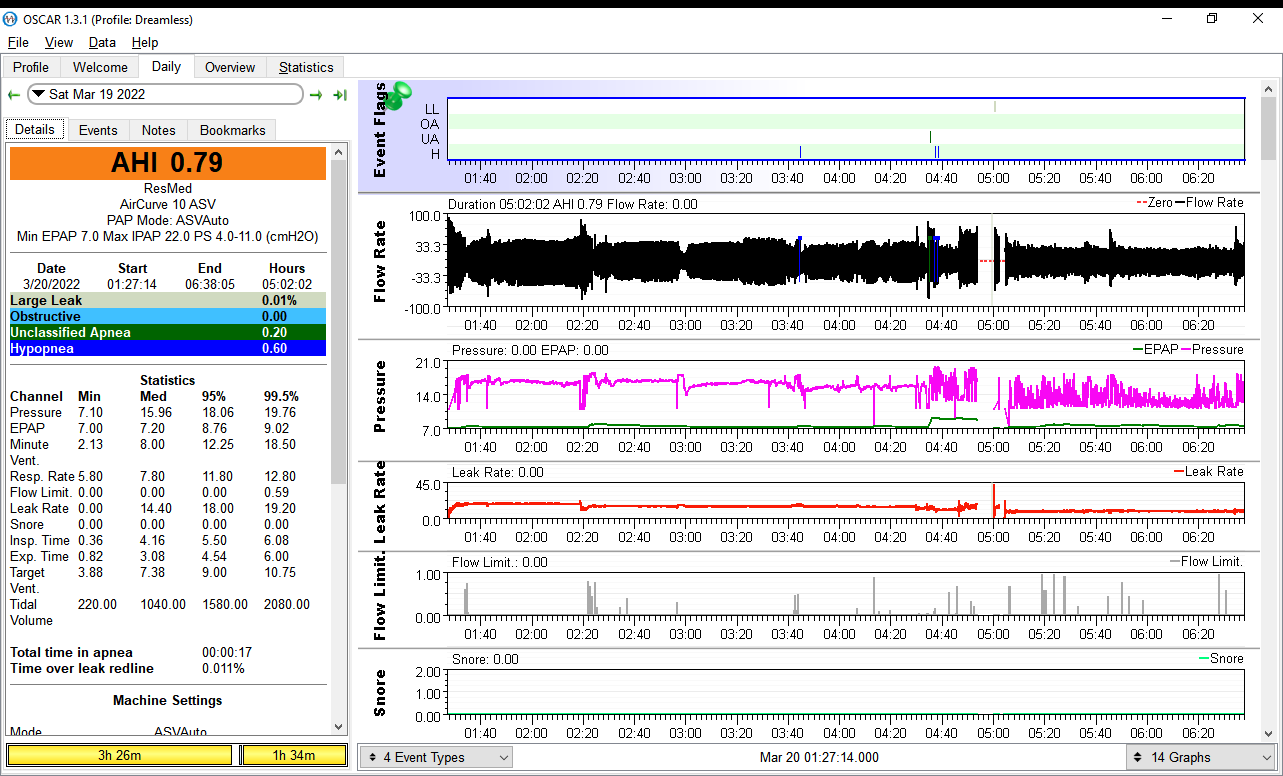The width and height of the screenshot is (1283, 776).
Task: Click the Snore graph vertical label
Action: tap(380, 692)
